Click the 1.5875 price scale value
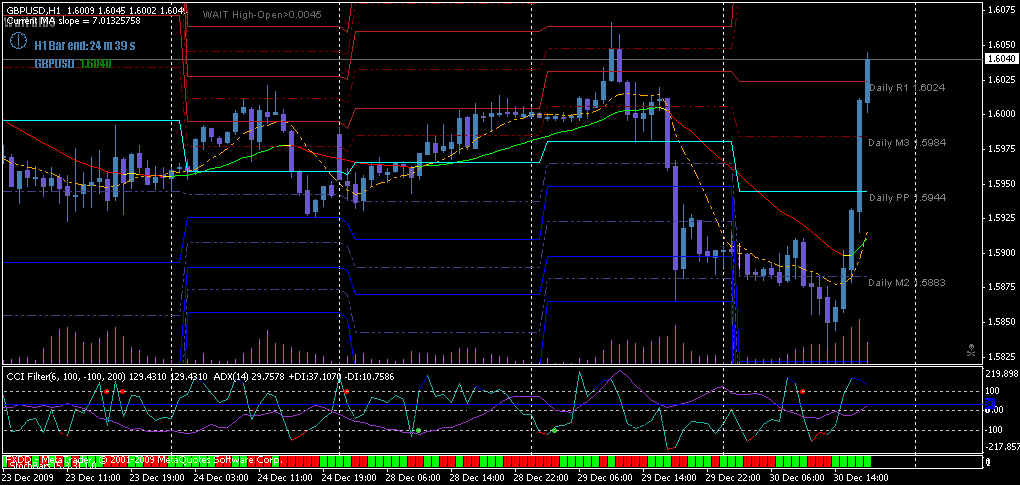The height and width of the screenshot is (485, 1020). (x=1002, y=287)
